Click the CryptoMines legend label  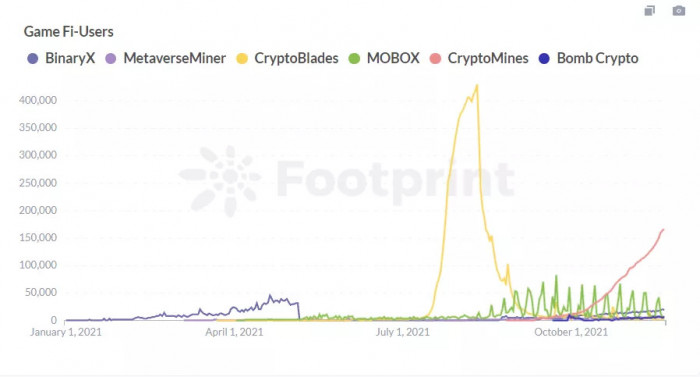[488, 59]
